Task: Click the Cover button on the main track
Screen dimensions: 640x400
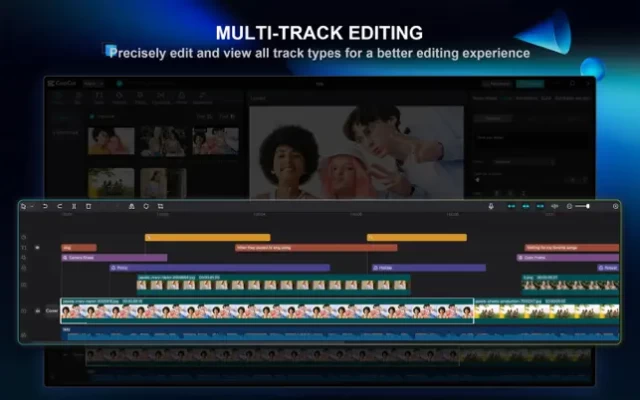Action: [x=51, y=310]
